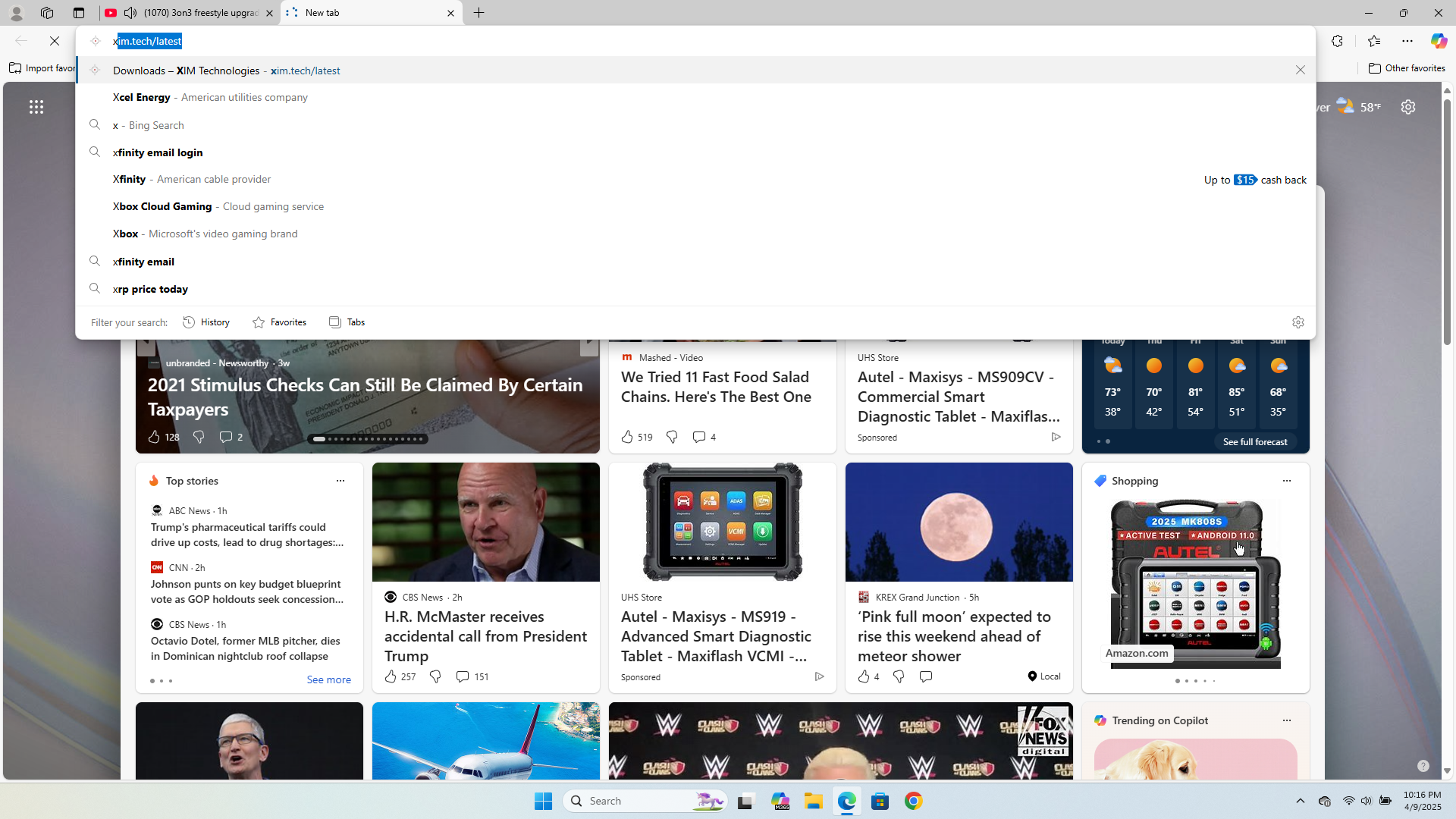Stop loading the page
Viewport: 1456px width, 819px height.
tap(55, 41)
